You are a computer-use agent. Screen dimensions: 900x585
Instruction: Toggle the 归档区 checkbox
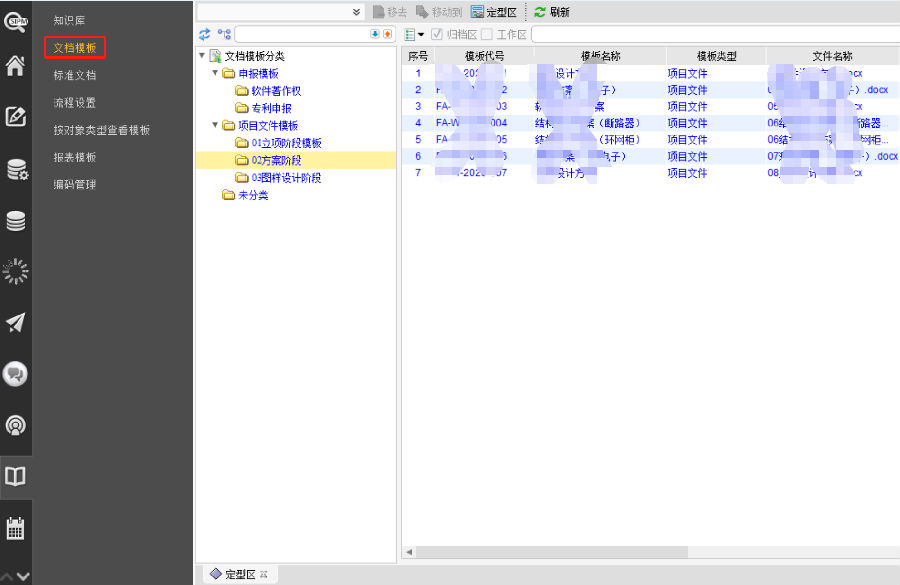click(x=437, y=34)
